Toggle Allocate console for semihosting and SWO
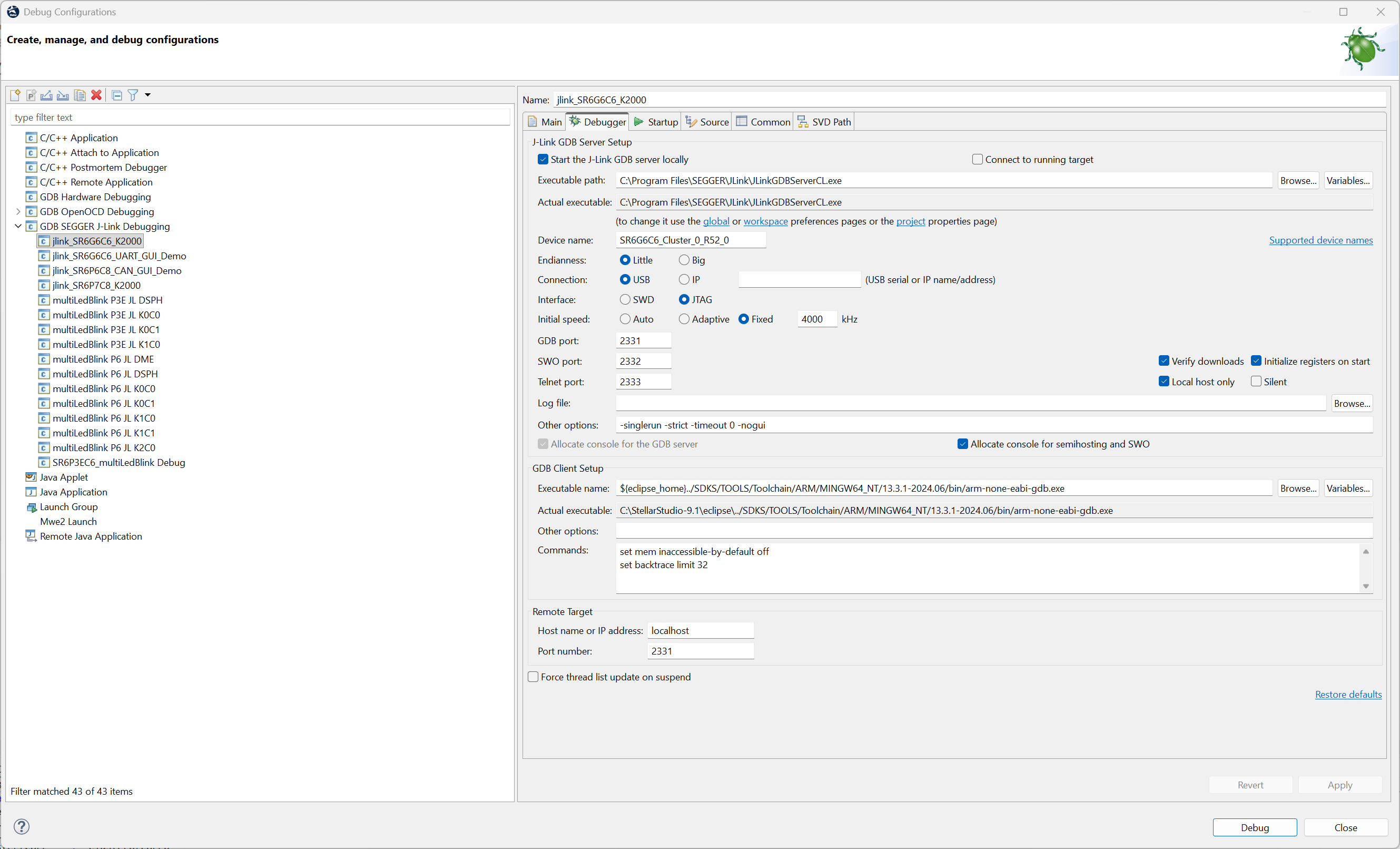Screen dimensions: 1400x849 coord(962,444)
